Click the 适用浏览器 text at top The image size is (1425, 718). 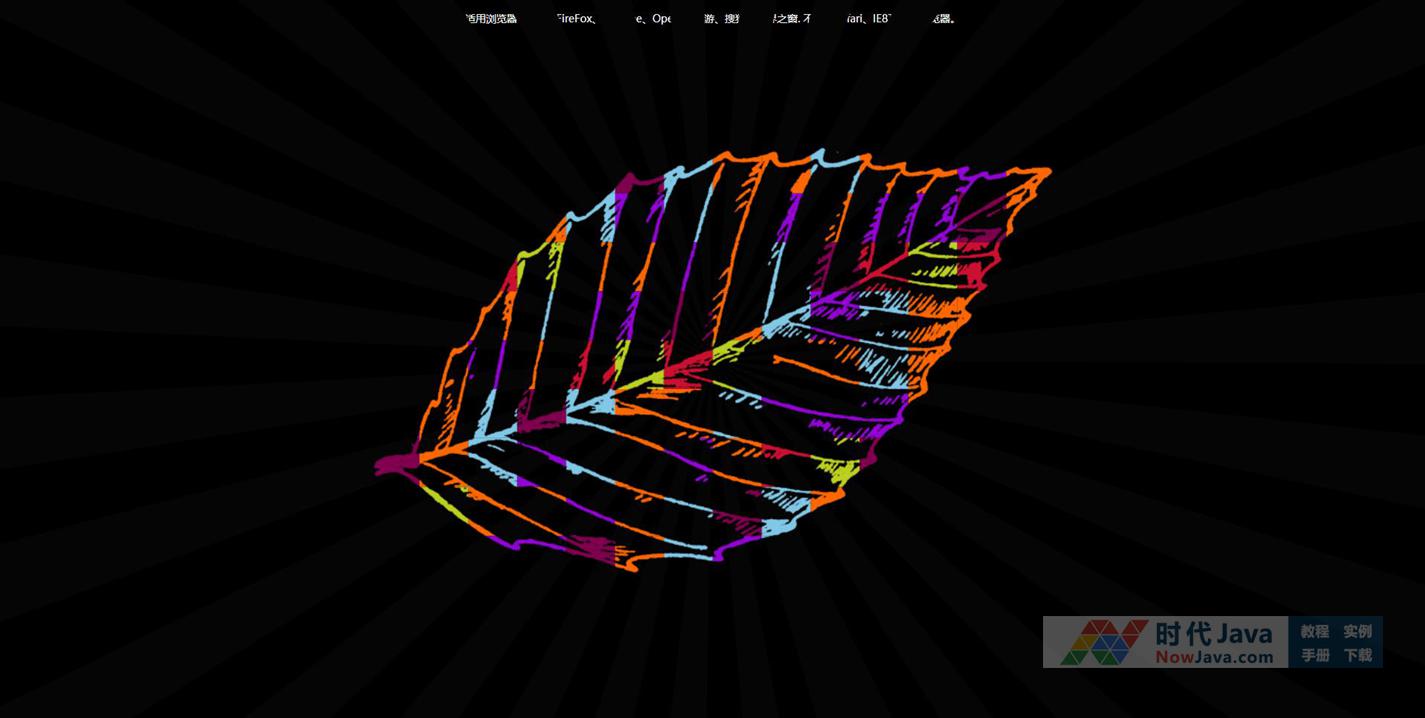click(491, 18)
